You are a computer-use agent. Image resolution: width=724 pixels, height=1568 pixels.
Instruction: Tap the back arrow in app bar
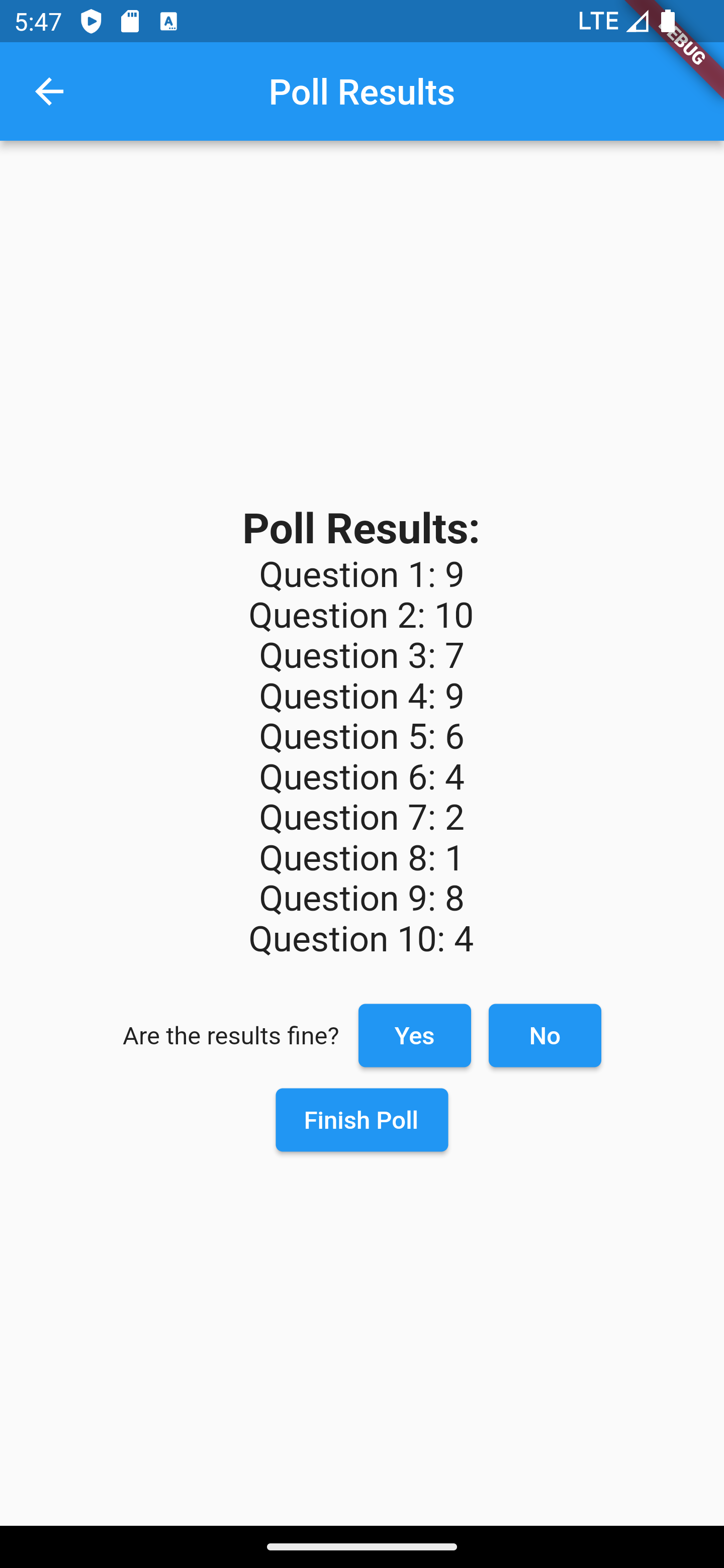coord(49,92)
